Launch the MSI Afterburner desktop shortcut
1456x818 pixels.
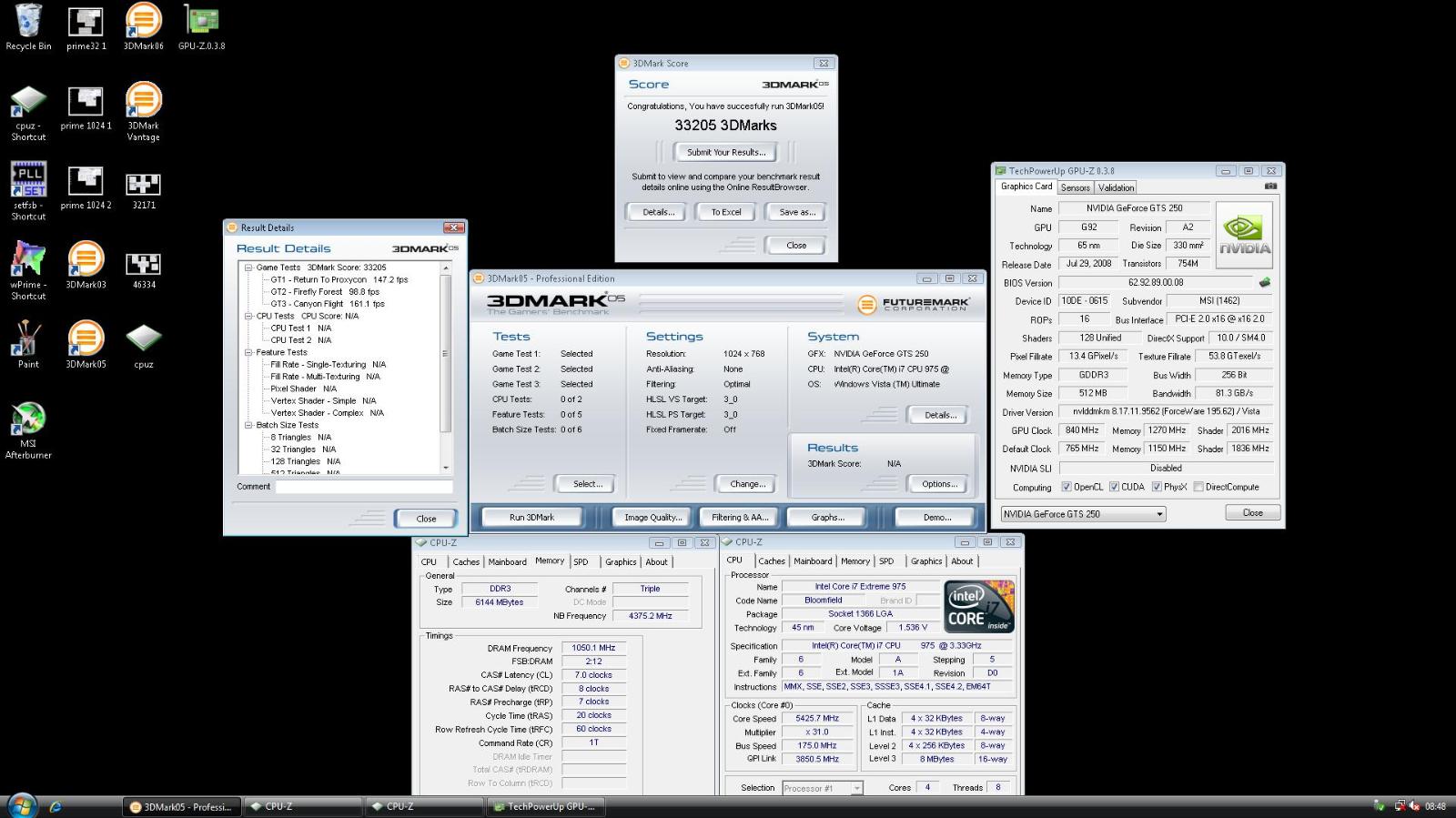28,430
